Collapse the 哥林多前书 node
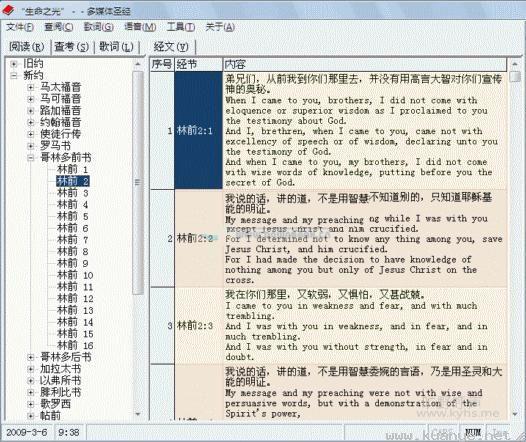The height and width of the screenshot is (442, 526). coord(31,157)
